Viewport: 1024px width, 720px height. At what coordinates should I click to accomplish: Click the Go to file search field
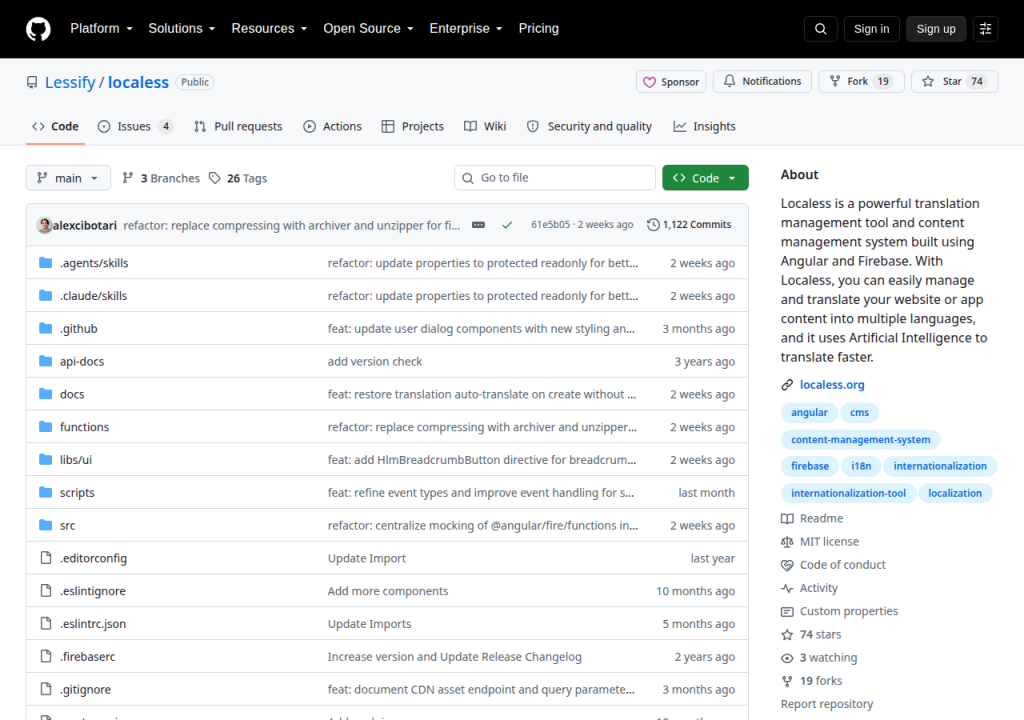[x=554, y=178]
